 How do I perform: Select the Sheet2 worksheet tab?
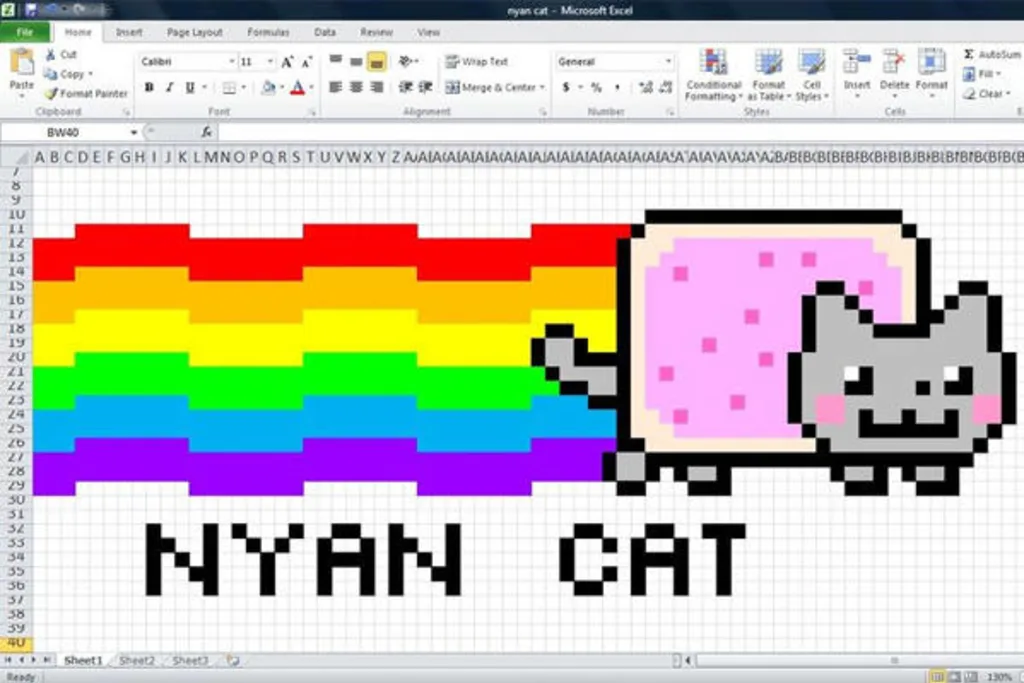pos(137,660)
